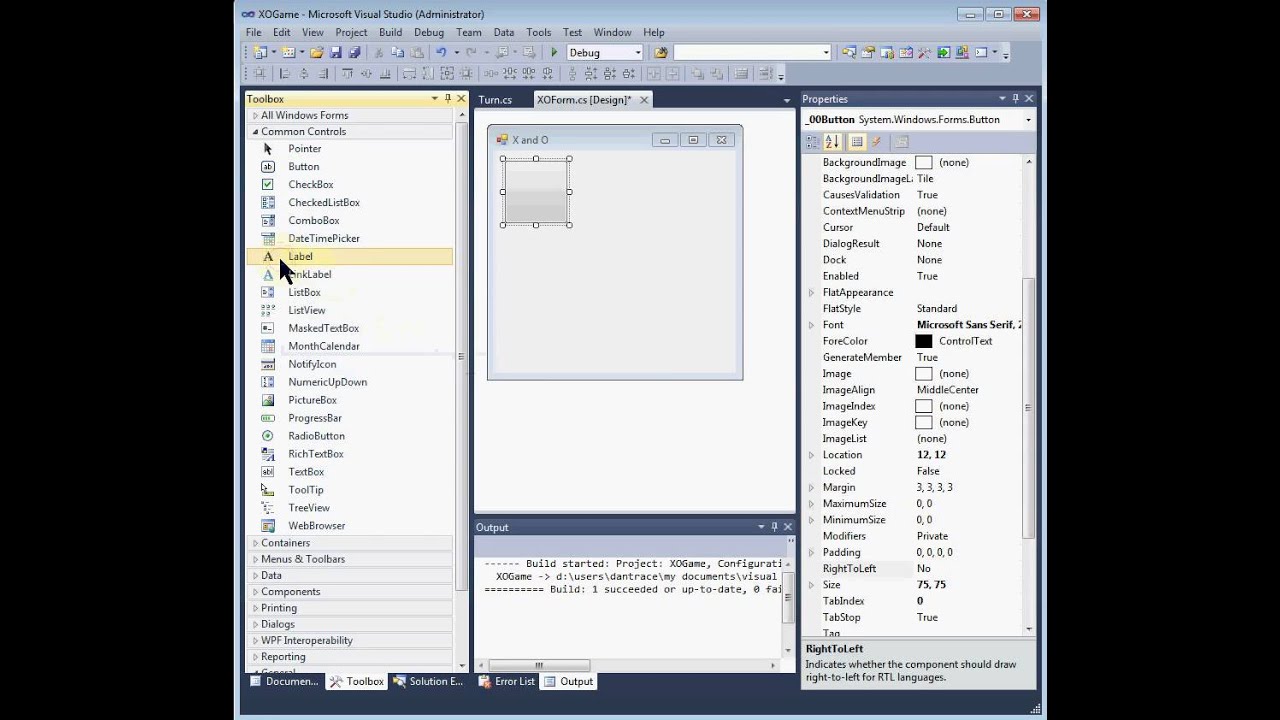
Task: Click the Save All toolbar icon
Action: tap(354, 53)
